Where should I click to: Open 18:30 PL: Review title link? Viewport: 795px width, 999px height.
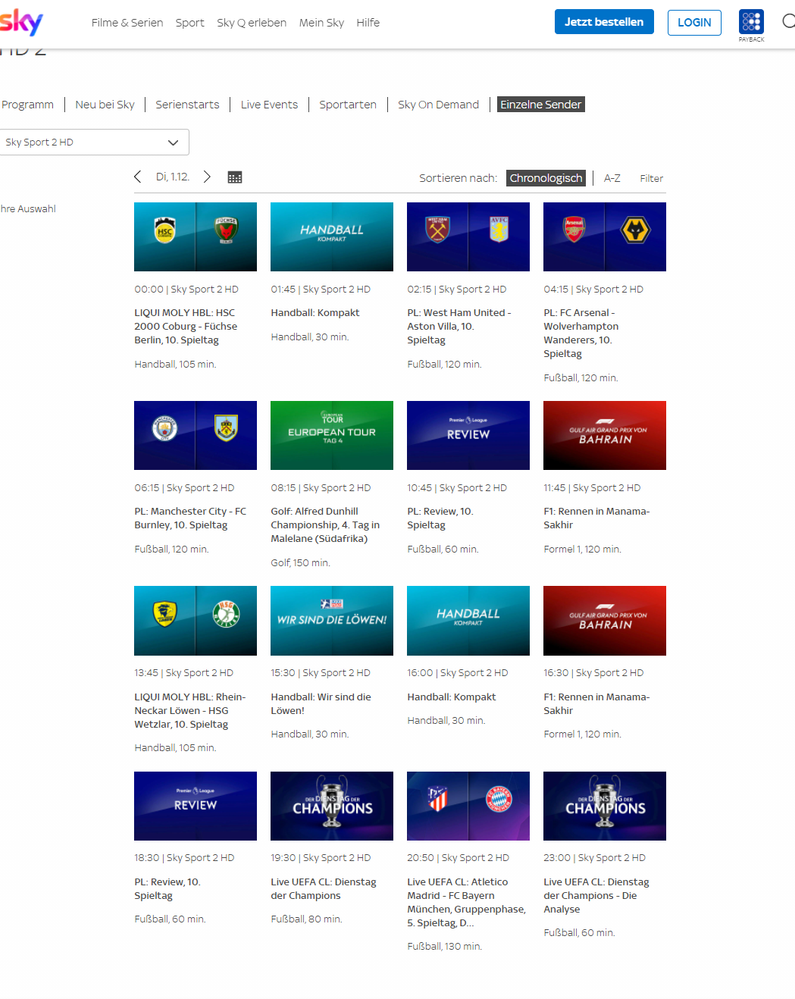click(x=168, y=889)
